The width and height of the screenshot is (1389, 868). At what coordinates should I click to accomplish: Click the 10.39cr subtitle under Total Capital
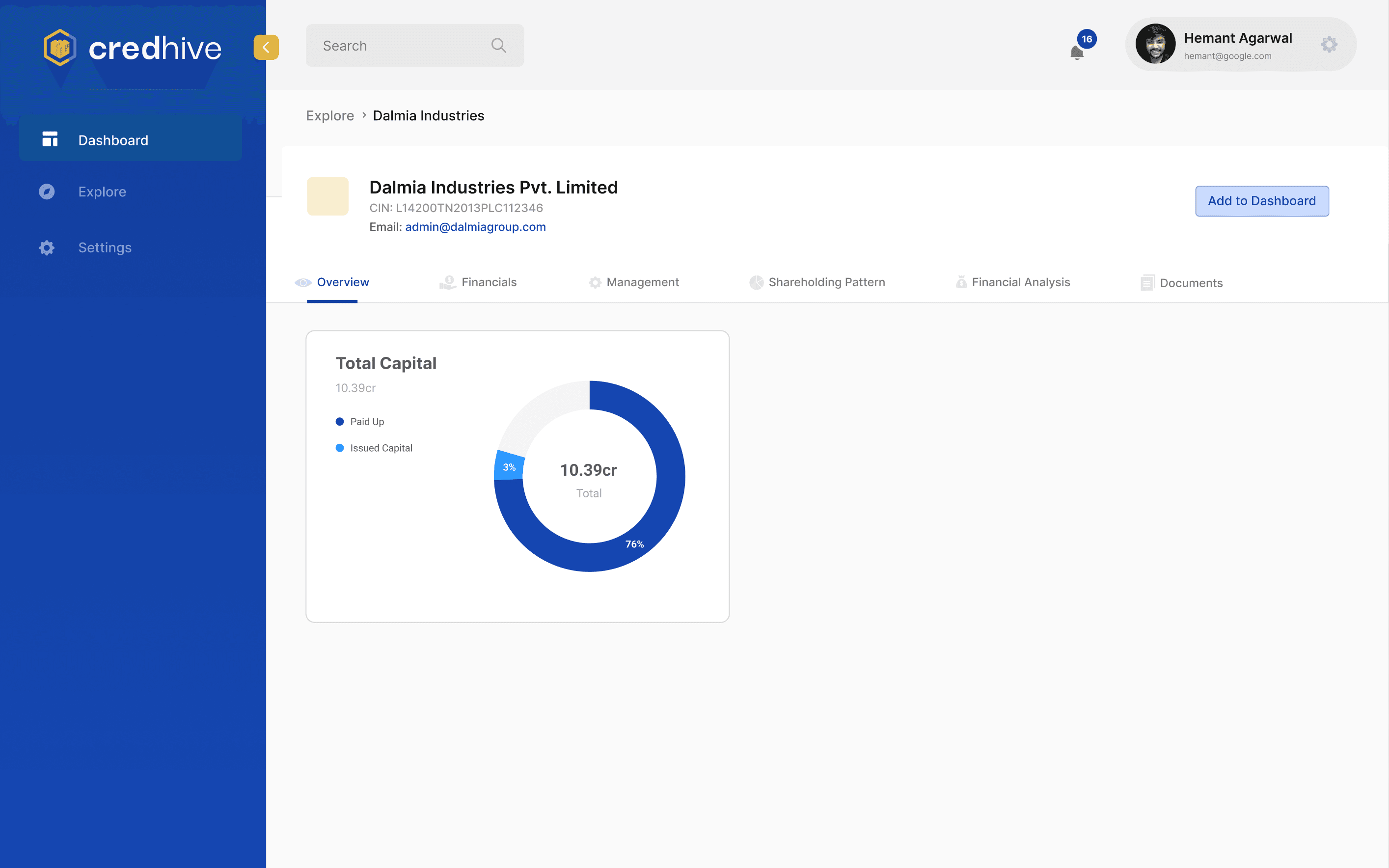[356, 388]
